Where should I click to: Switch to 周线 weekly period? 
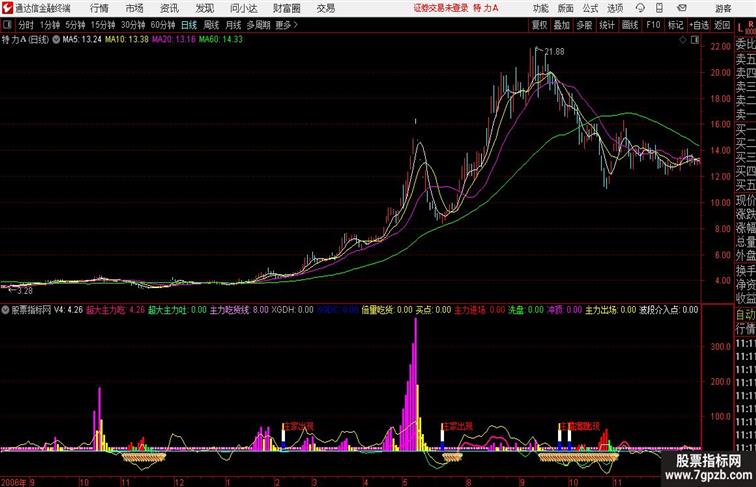211,25
